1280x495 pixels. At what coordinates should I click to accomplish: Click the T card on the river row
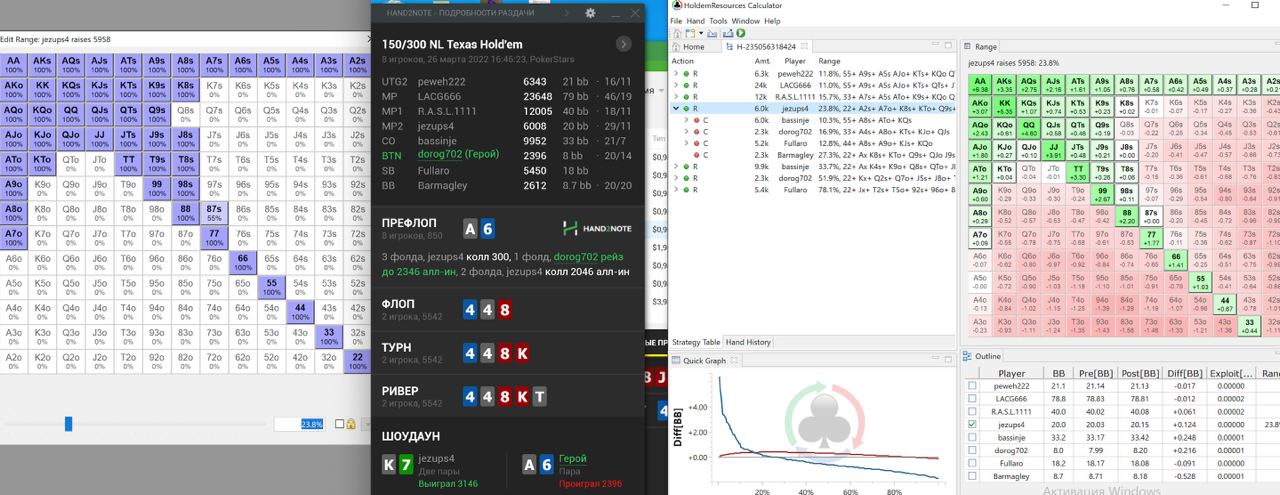pyautogui.click(x=539, y=397)
